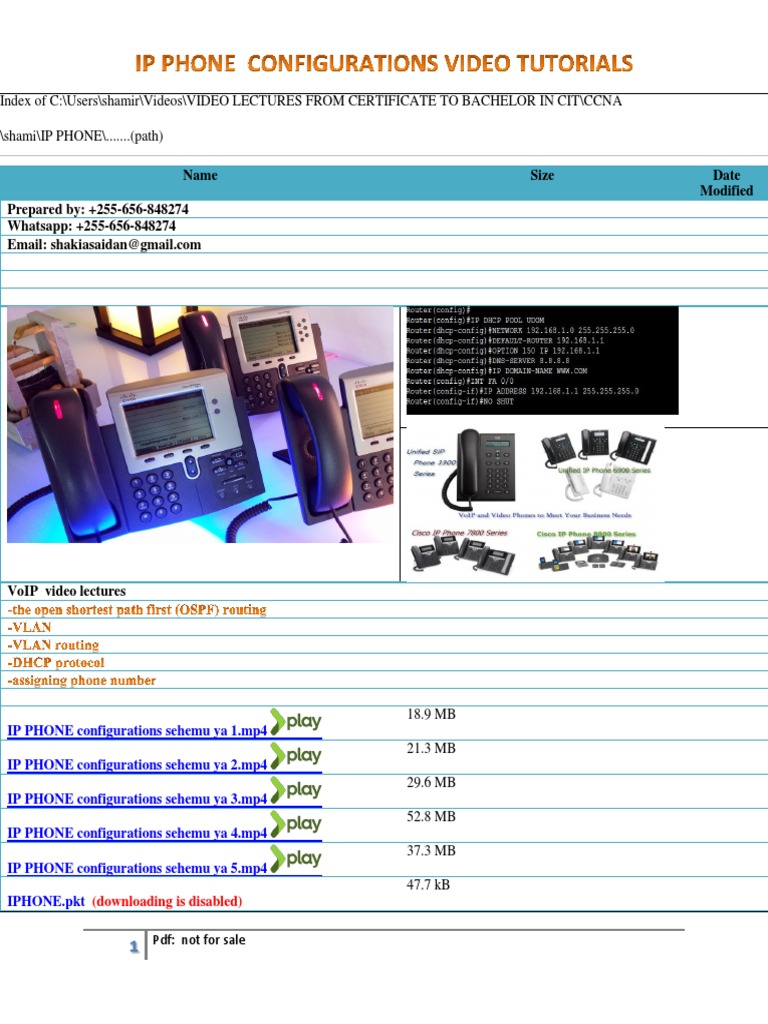This screenshot has height=1024, width=768.
Task: Click the \shami\IP PHONE path continuation line
Action: [x=82, y=136]
